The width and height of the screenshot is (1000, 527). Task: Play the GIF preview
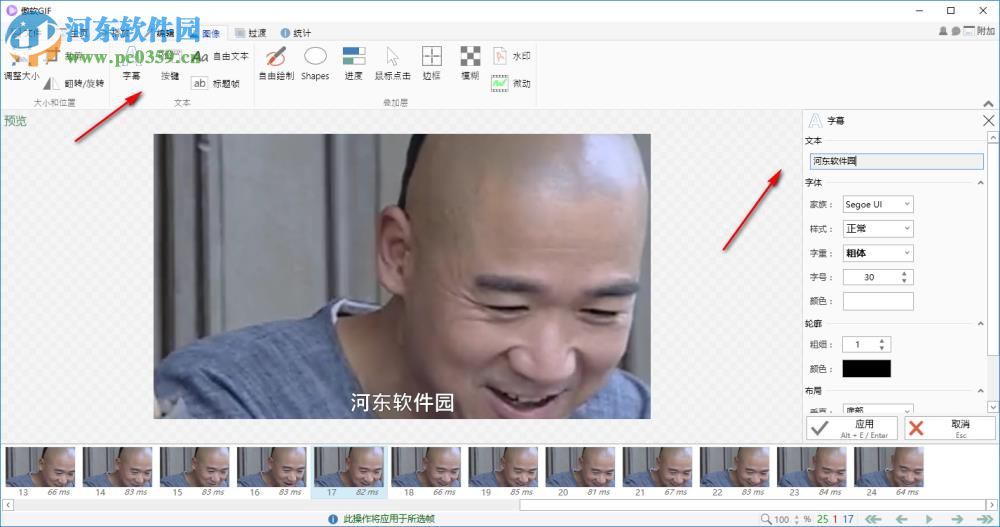point(929,519)
